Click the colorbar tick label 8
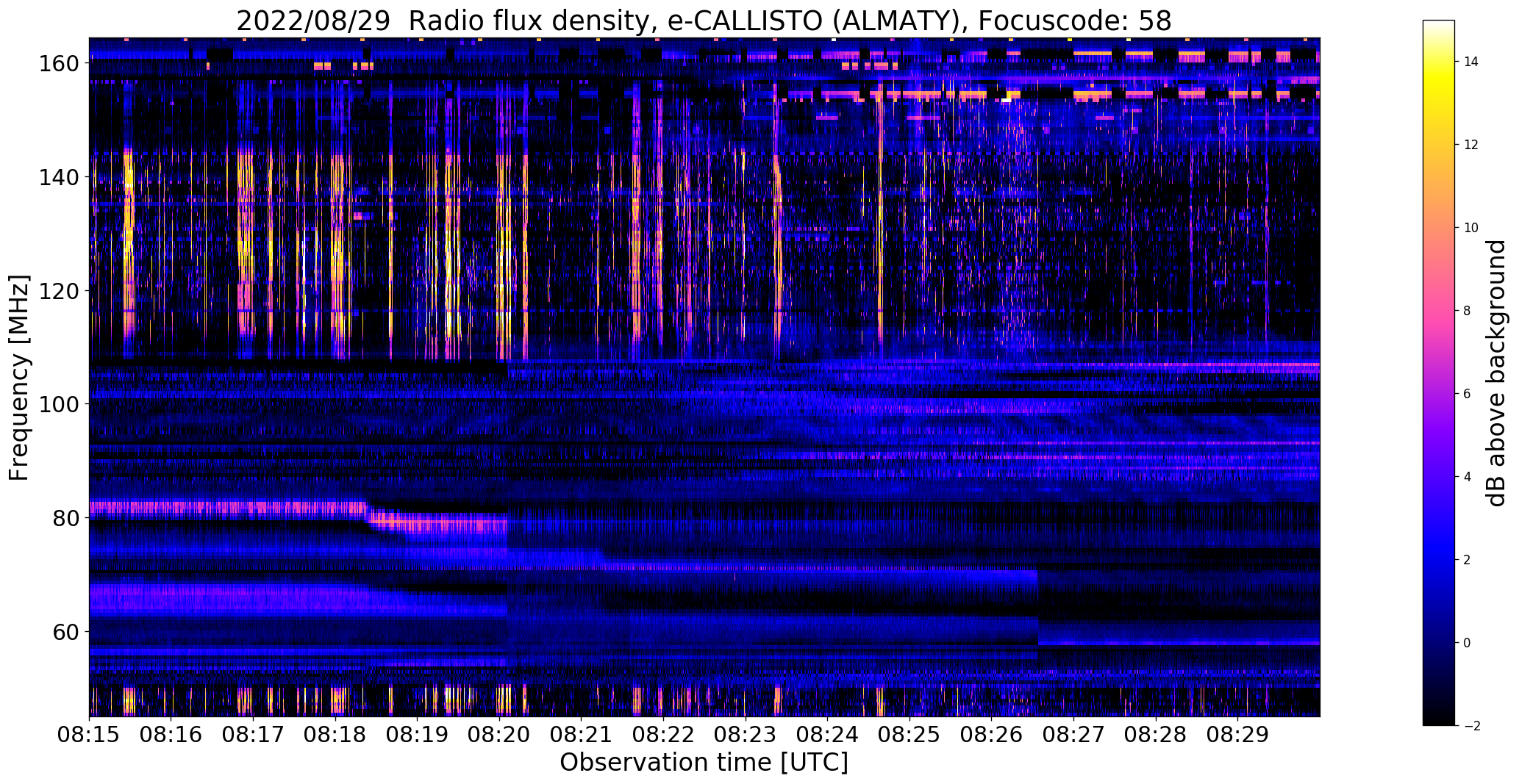The image size is (1519, 784). coord(1468,311)
